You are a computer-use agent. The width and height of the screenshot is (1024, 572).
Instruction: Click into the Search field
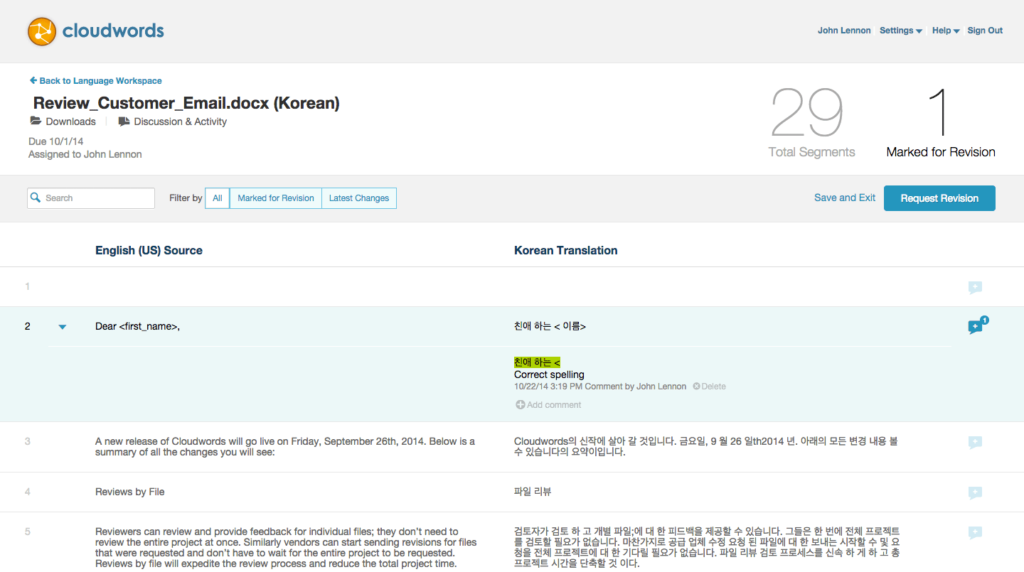pyautogui.click(x=97, y=198)
